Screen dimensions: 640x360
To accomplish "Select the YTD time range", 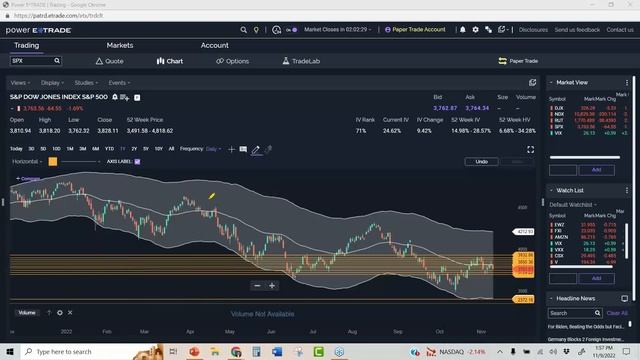I will click(x=109, y=149).
